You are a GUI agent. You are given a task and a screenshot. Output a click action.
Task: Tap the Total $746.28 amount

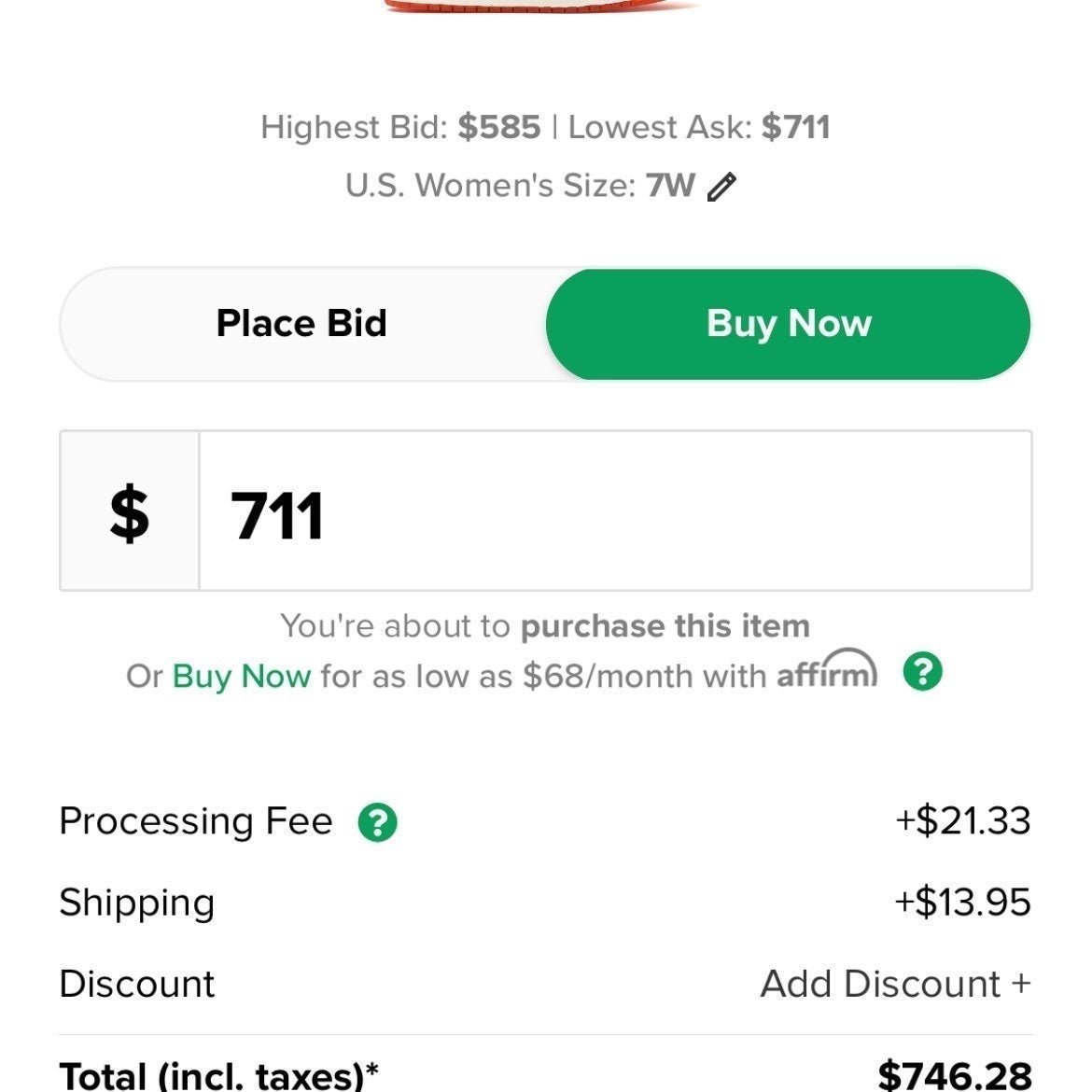click(x=954, y=1075)
